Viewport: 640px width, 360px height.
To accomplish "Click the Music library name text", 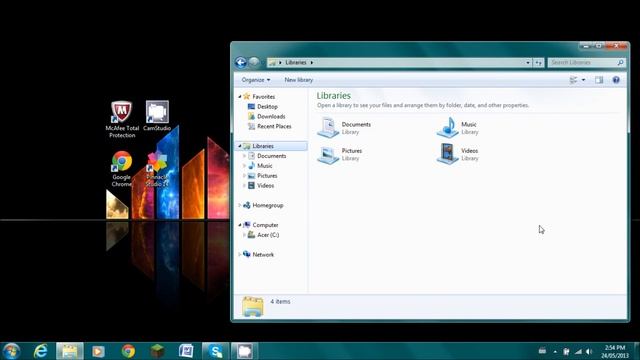I will click(469, 124).
